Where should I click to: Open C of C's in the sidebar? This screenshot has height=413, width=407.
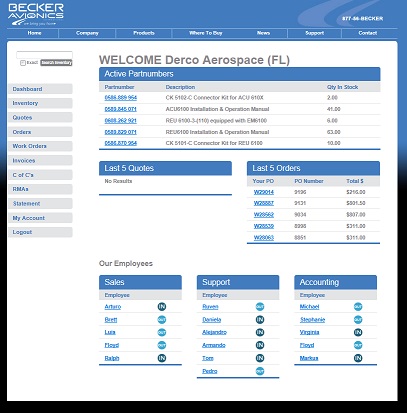pos(40,175)
